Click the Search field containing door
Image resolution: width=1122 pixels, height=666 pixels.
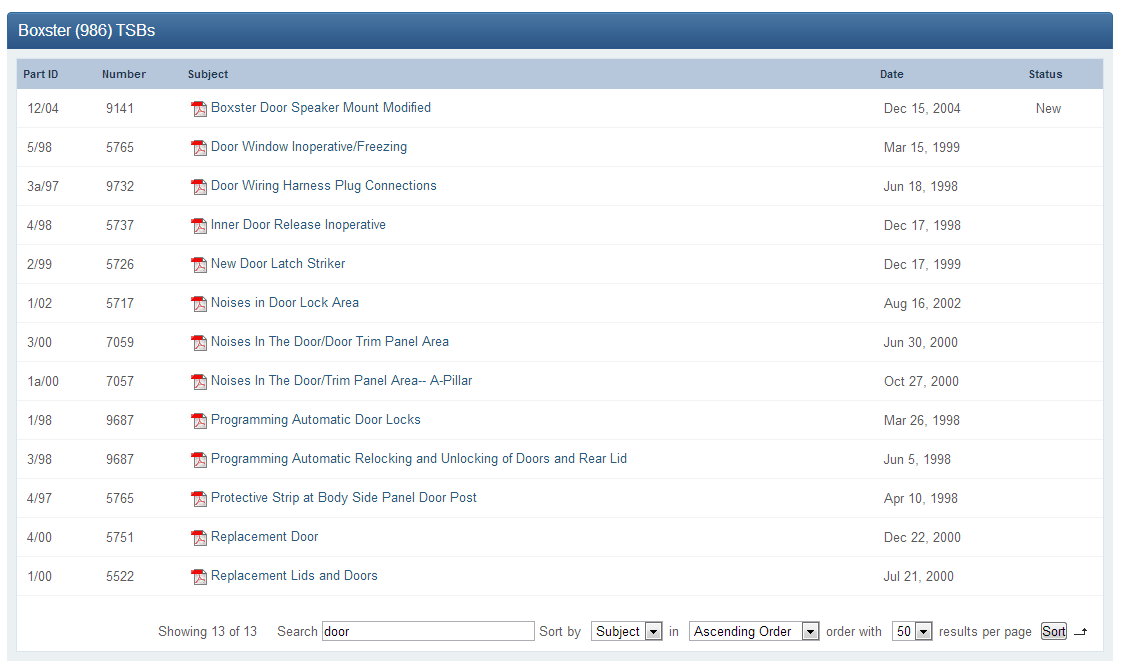(x=428, y=631)
